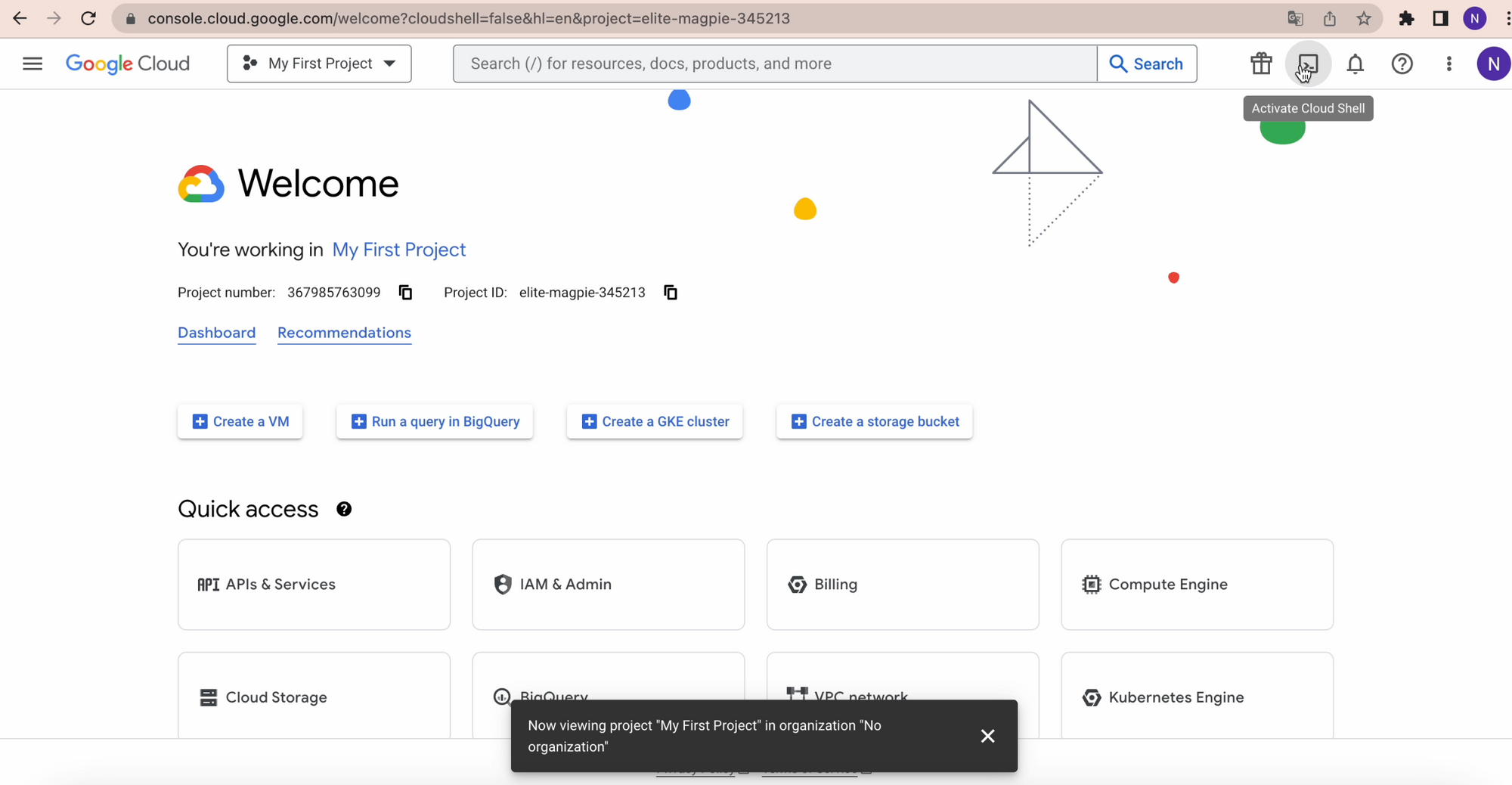1512x785 pixels.
Task: Click the Create a VM button
Action: [x=240, y=421]
